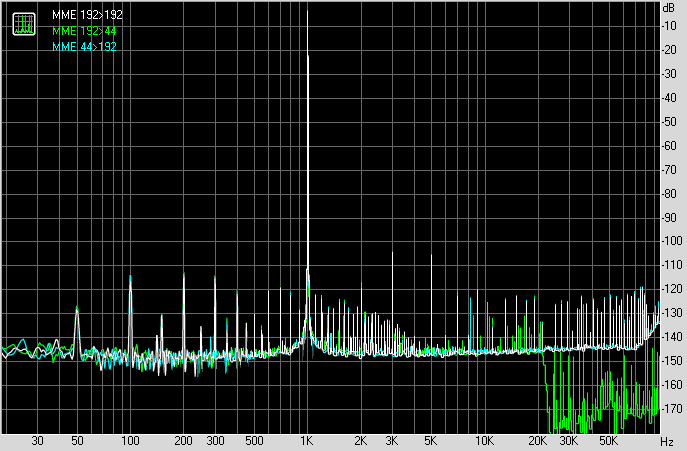Click the "-140" dB scale label
This screenshot has height=451, width=687.
click(x=672, y=337)
